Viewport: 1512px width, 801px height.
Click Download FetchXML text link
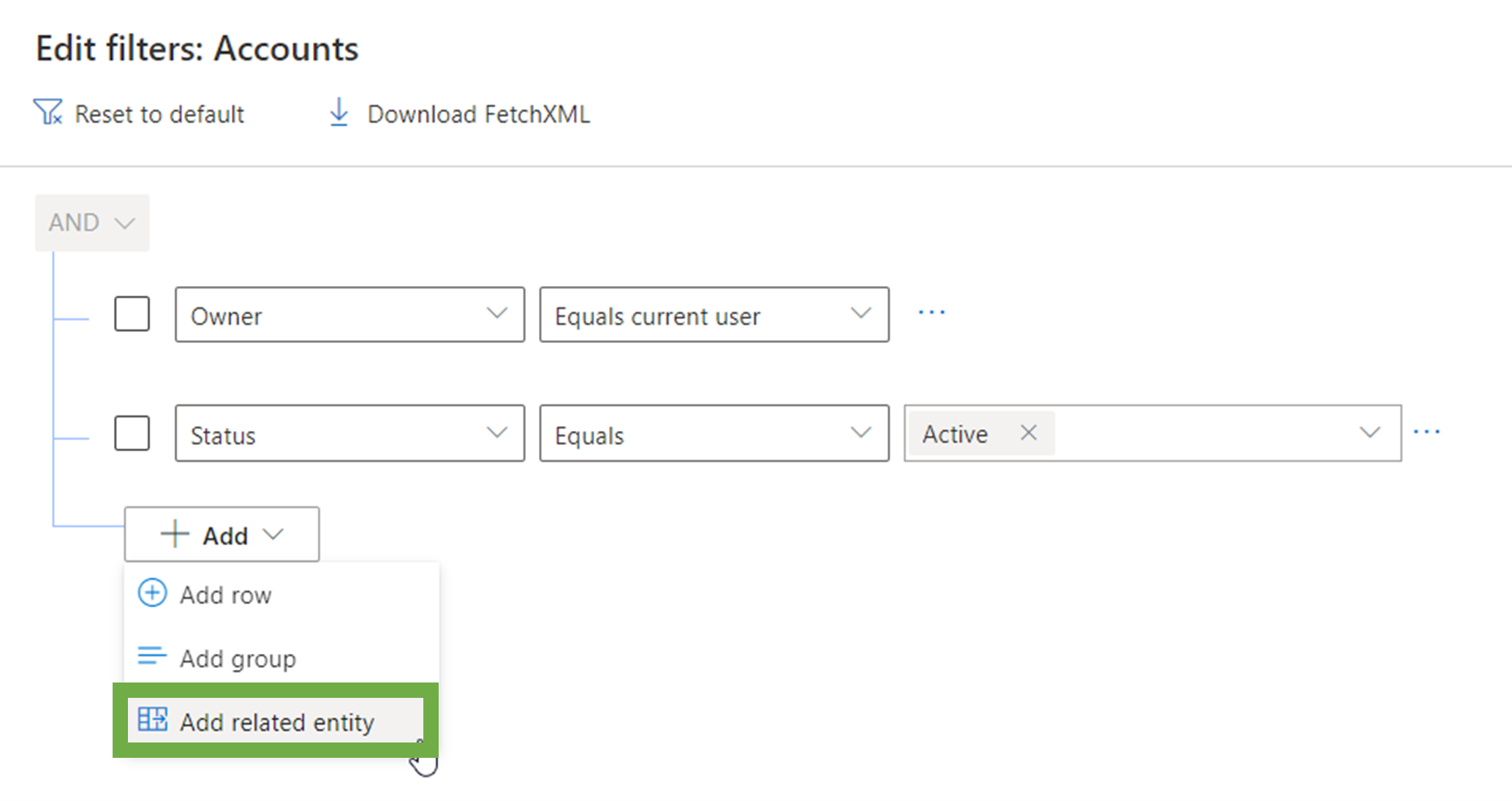pyautogui.click(x=478, y=114)
